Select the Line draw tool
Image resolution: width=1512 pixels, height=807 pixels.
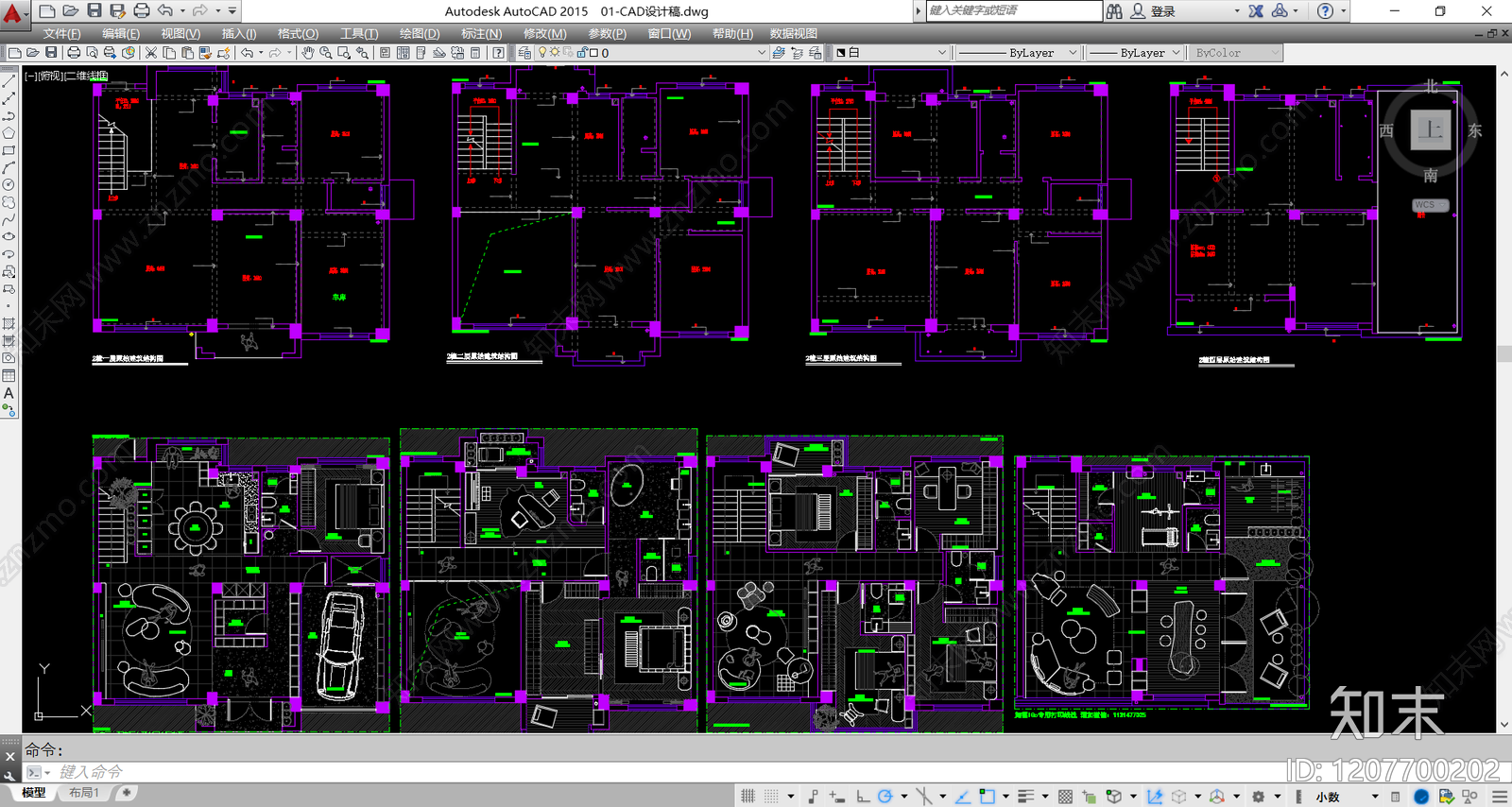(9, 81)
